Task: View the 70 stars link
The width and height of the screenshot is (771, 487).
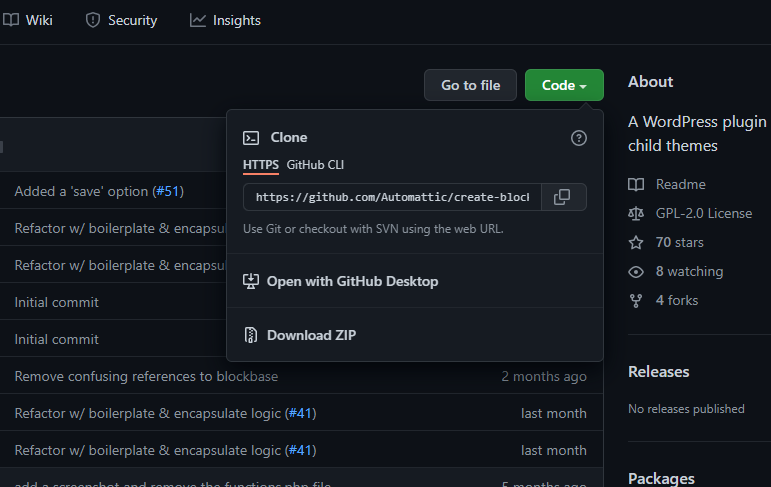Action: coord(680,243)
